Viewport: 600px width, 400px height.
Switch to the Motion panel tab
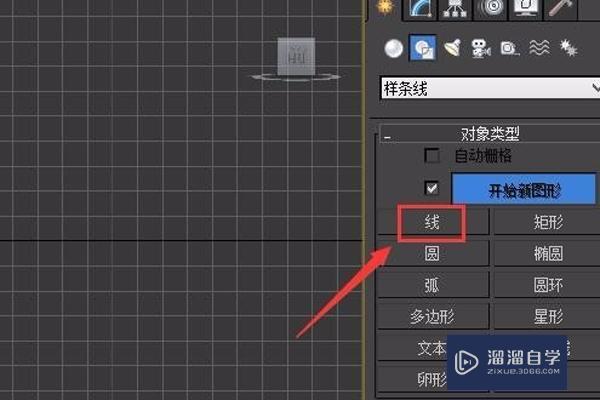[x=491, y=8]
